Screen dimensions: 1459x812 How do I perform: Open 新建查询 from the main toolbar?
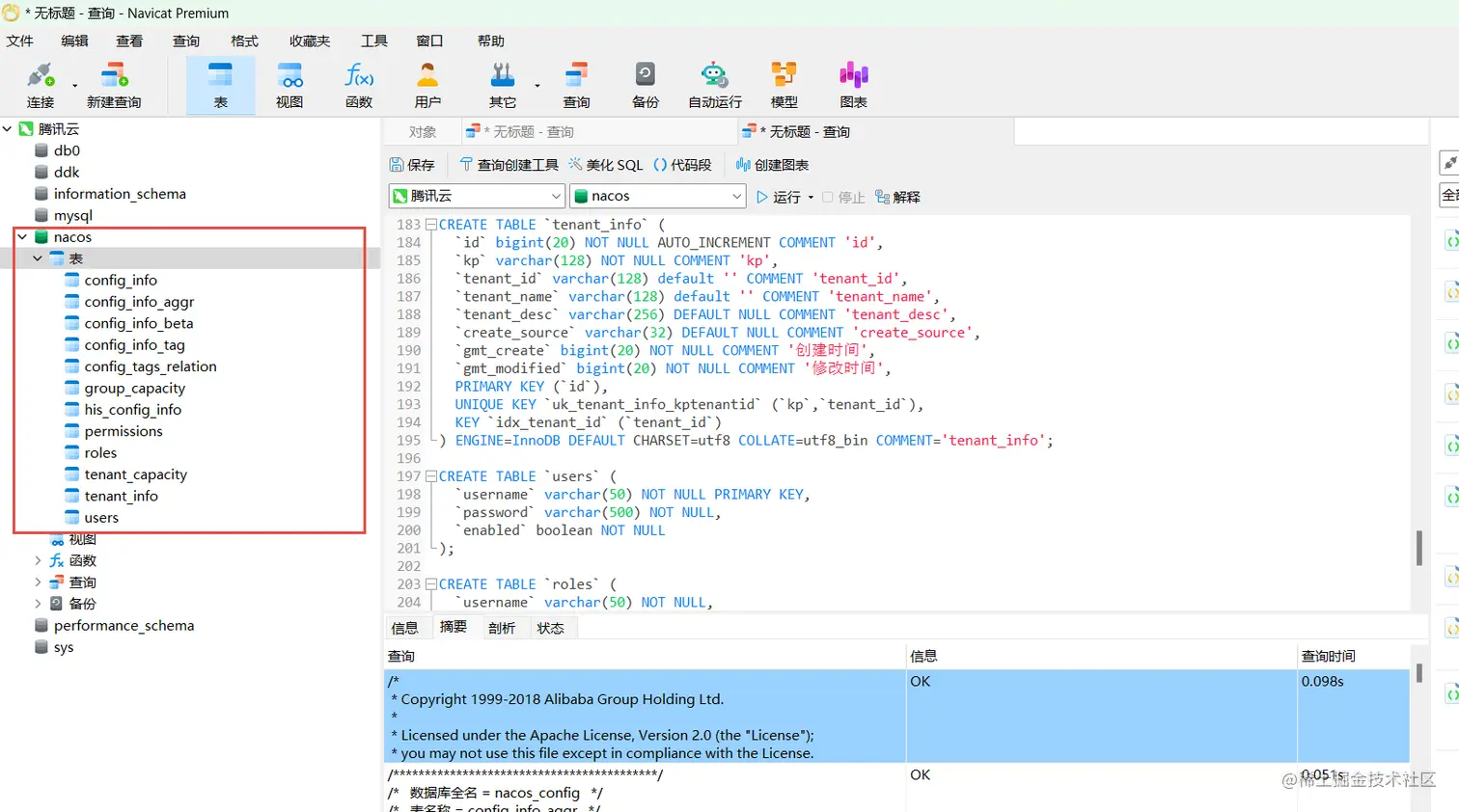(x=114, y=85)
